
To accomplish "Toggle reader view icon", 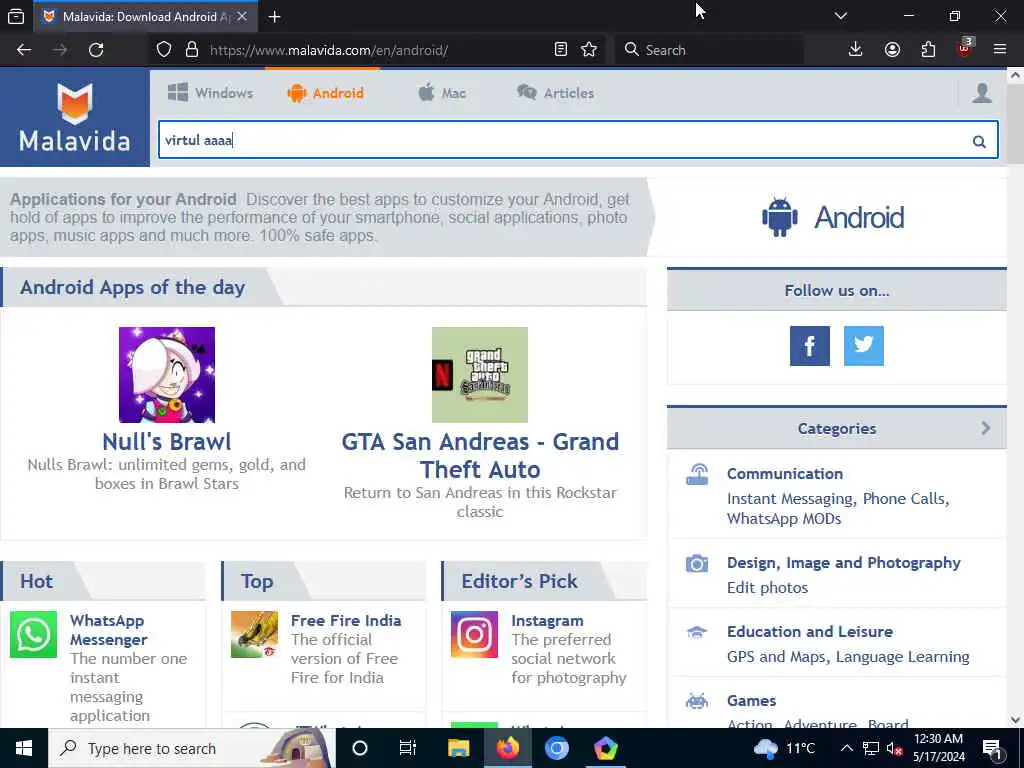I will tap(560, 50).
